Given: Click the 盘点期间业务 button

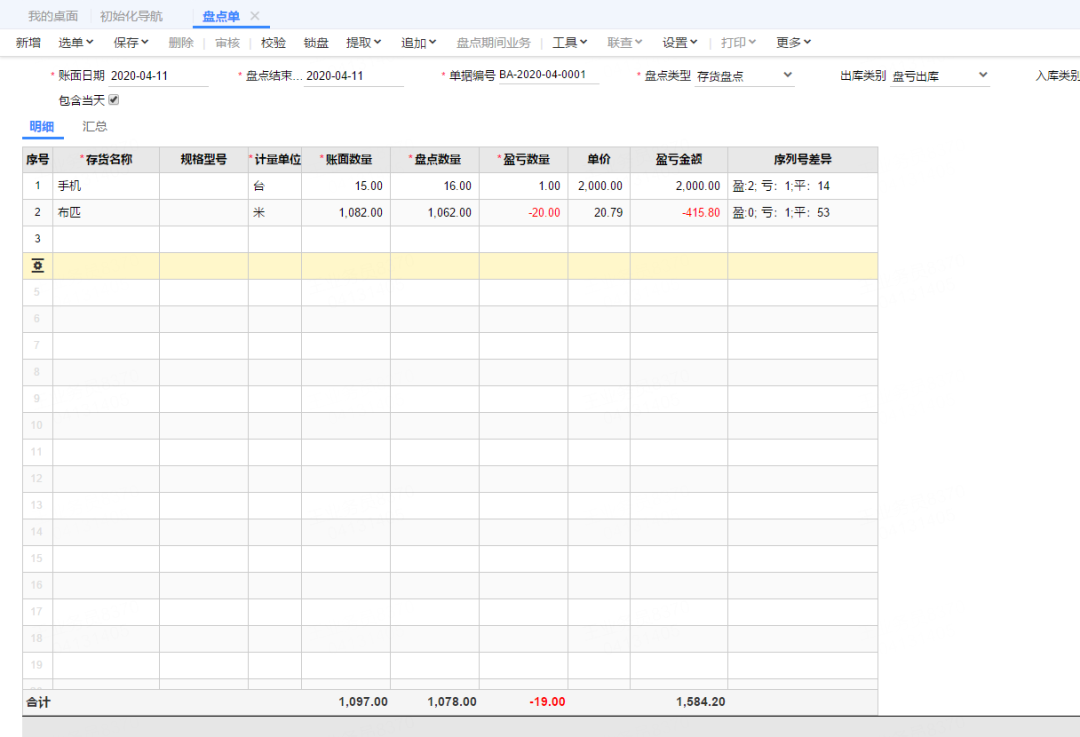Looking at the screenshot, I should coord(493,43).
